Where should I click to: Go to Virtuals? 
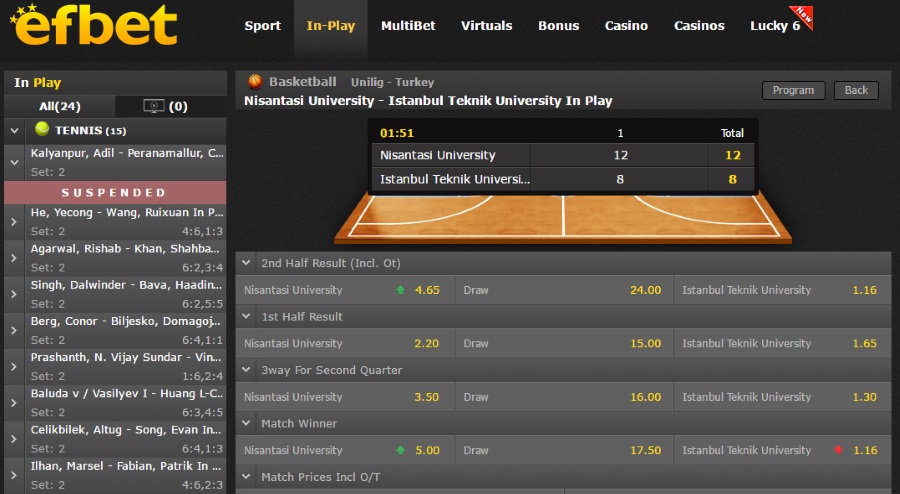[x=486, y=26]
